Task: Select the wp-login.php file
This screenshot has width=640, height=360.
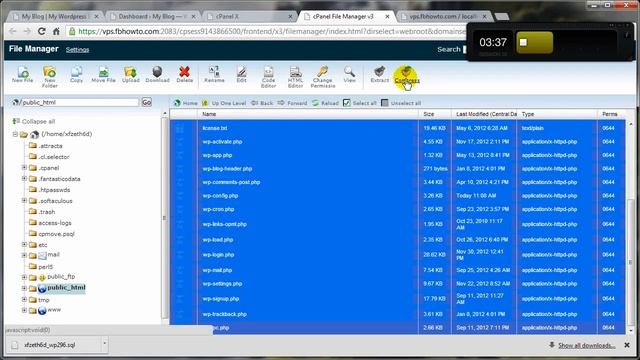Action: [218, 255]
